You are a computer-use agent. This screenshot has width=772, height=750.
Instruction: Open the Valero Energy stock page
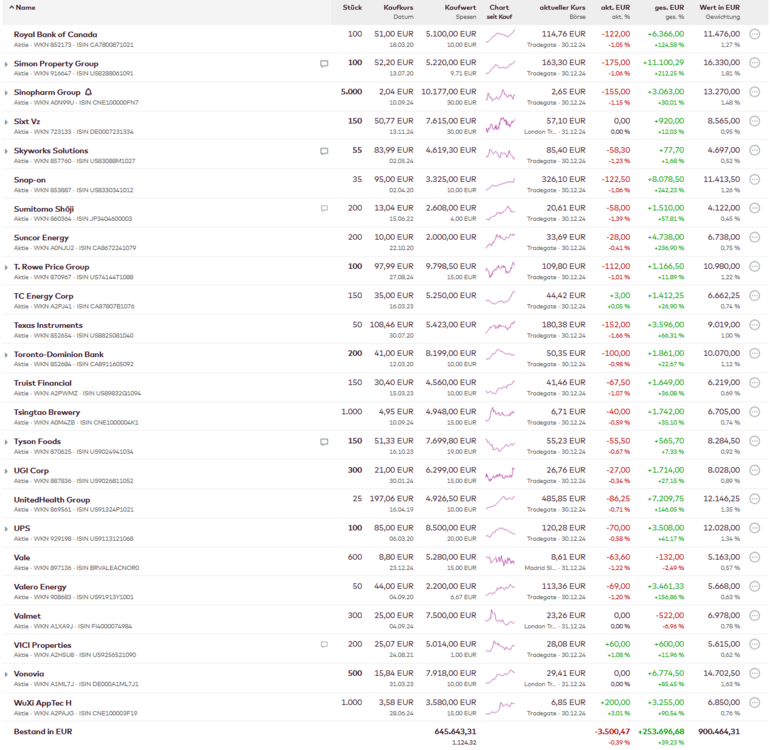[40, 587]
